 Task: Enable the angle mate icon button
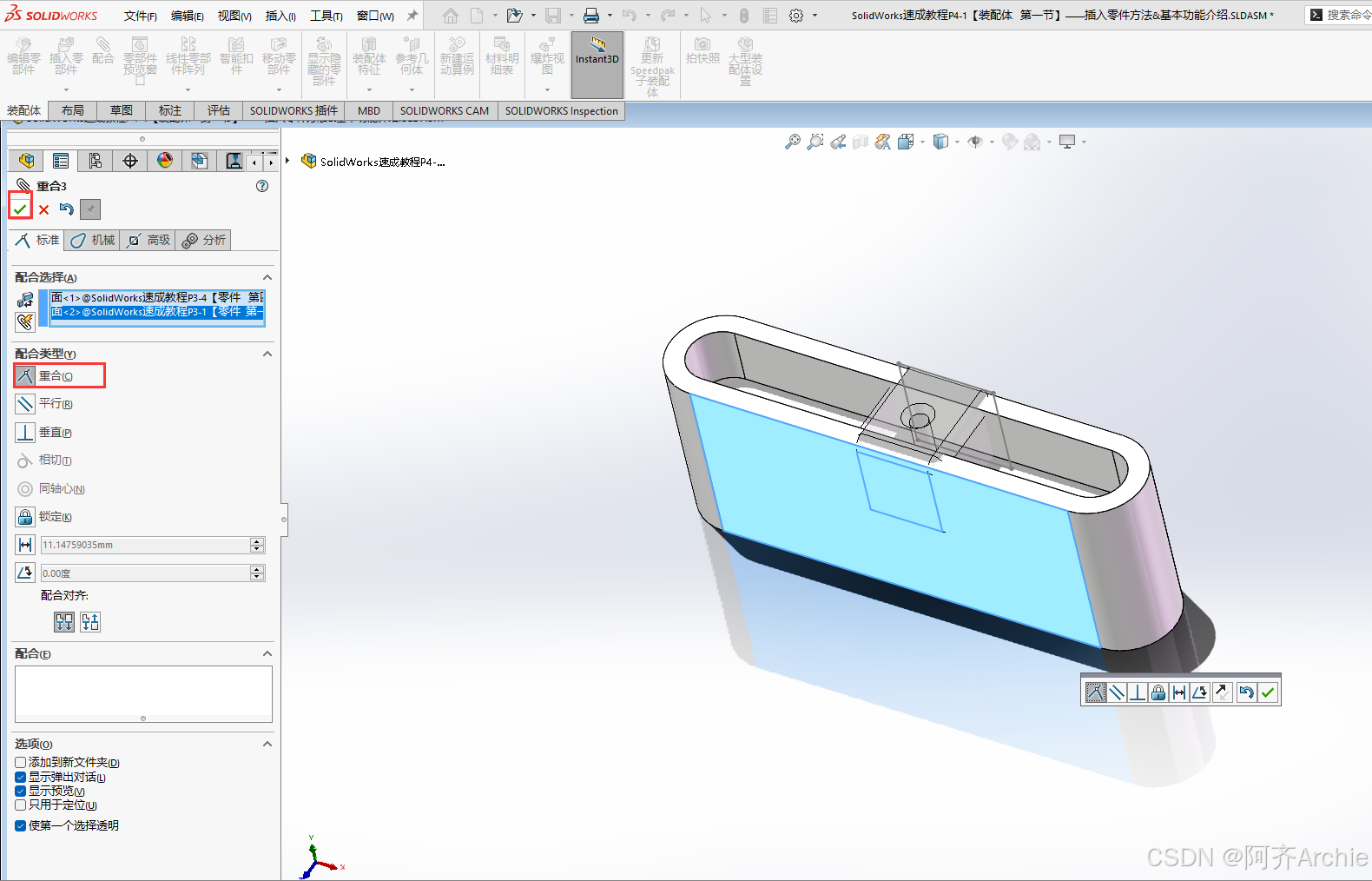[25, 573]
